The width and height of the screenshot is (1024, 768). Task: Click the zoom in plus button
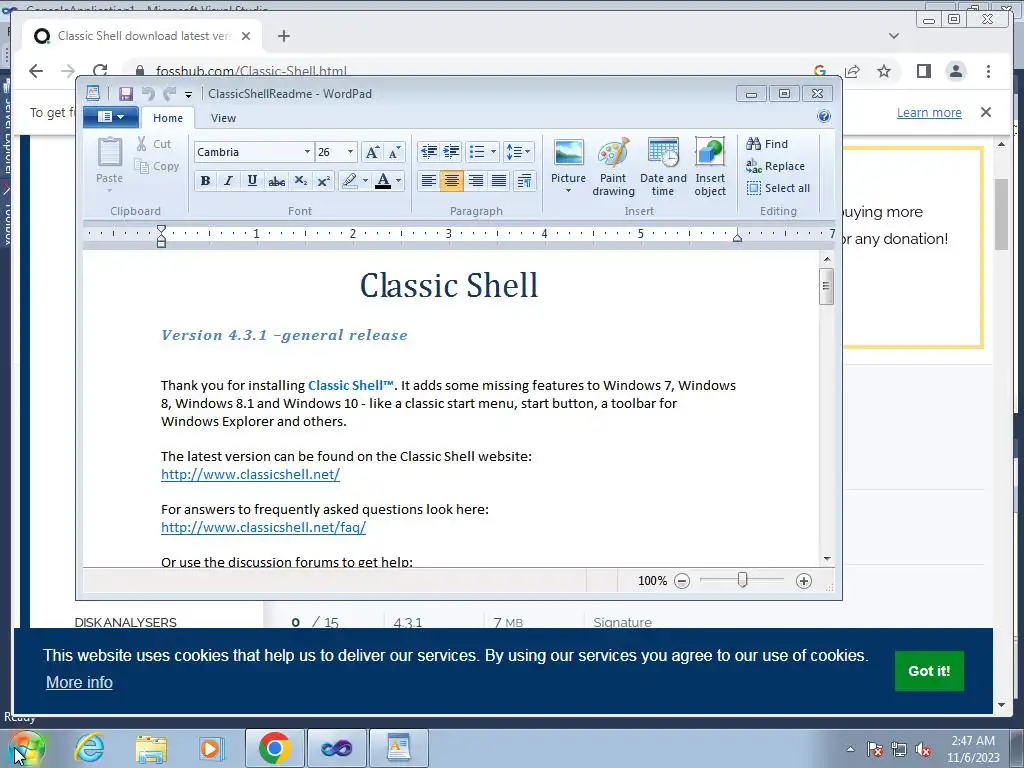coord(804,581)
